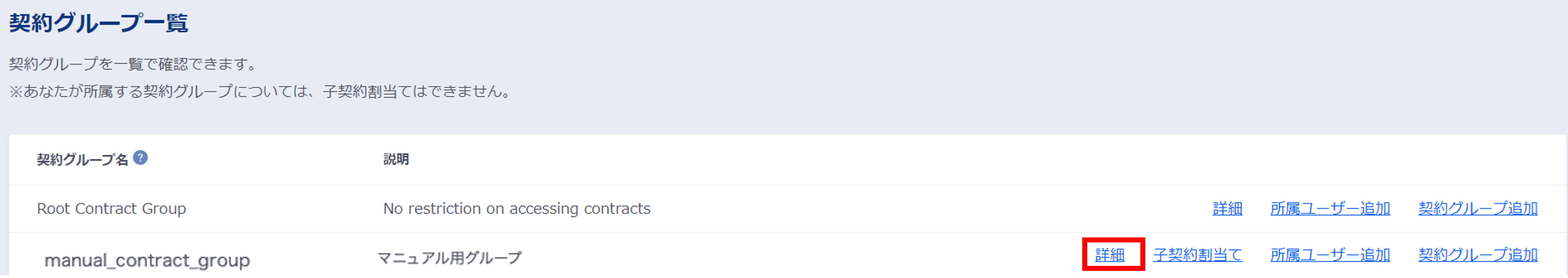1568x278 pixels.
Task: Click 所属ユーザー追加 in manual_contract_group row
Action: click(1329, 255)
